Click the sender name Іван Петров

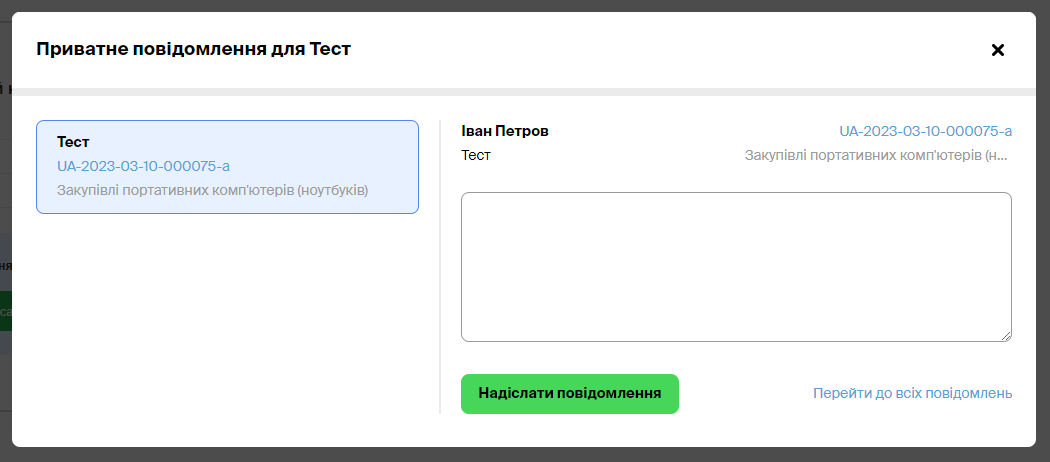point(505,131)
